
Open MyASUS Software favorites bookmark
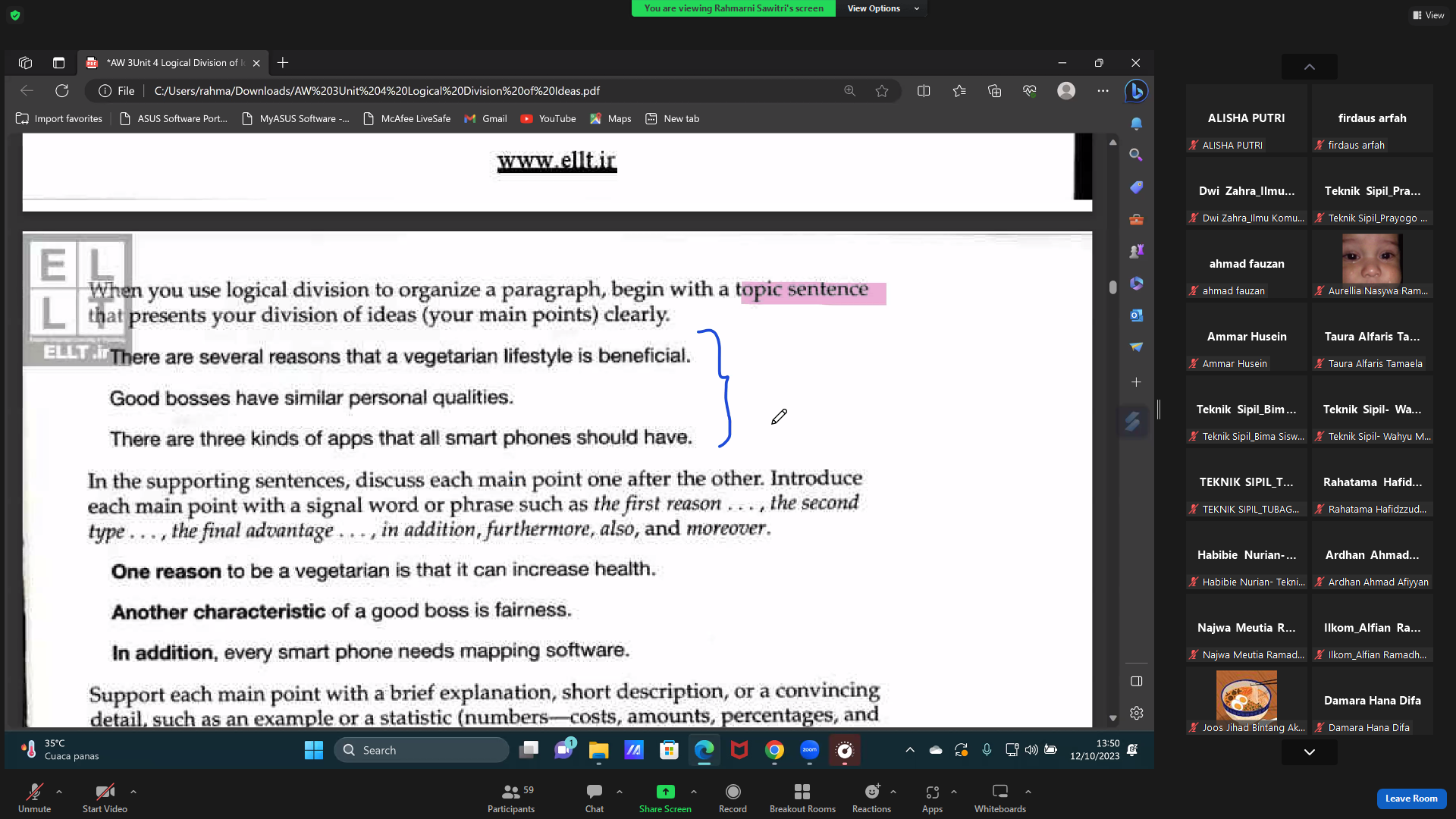296,119
